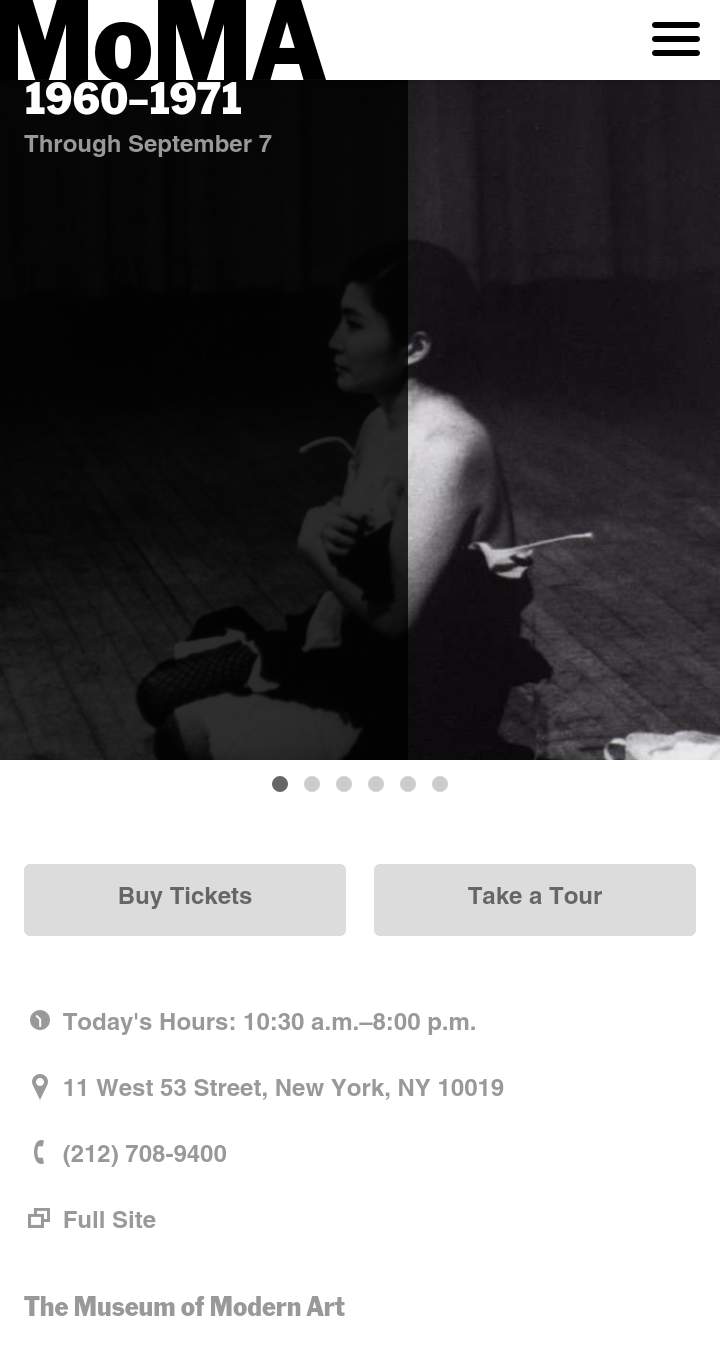This screenshot has height=1367, width=720.
Task: Click the map pin location icon
Action: pos(40,1087)
